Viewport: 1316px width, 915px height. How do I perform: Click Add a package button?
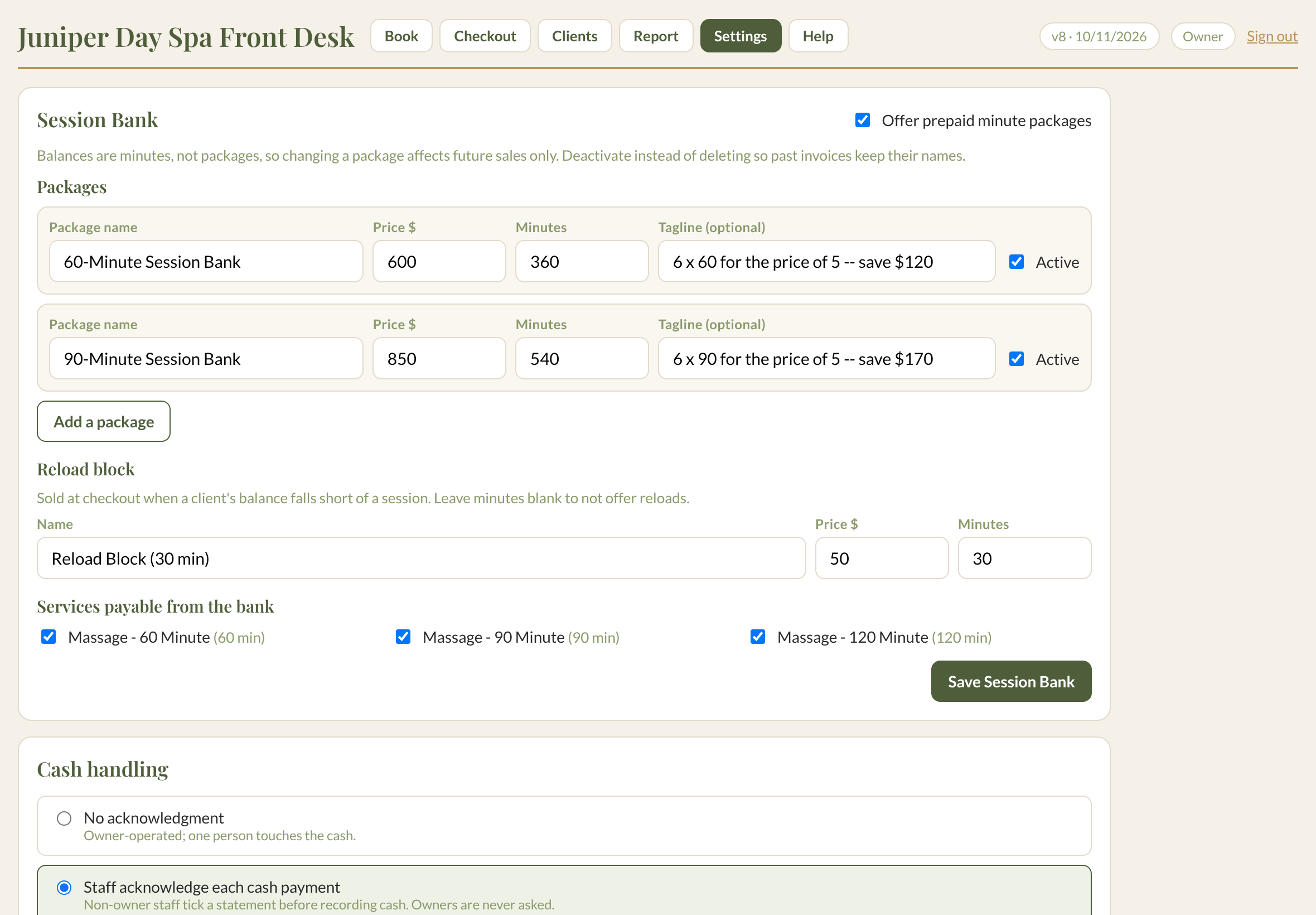click(104, 421)
